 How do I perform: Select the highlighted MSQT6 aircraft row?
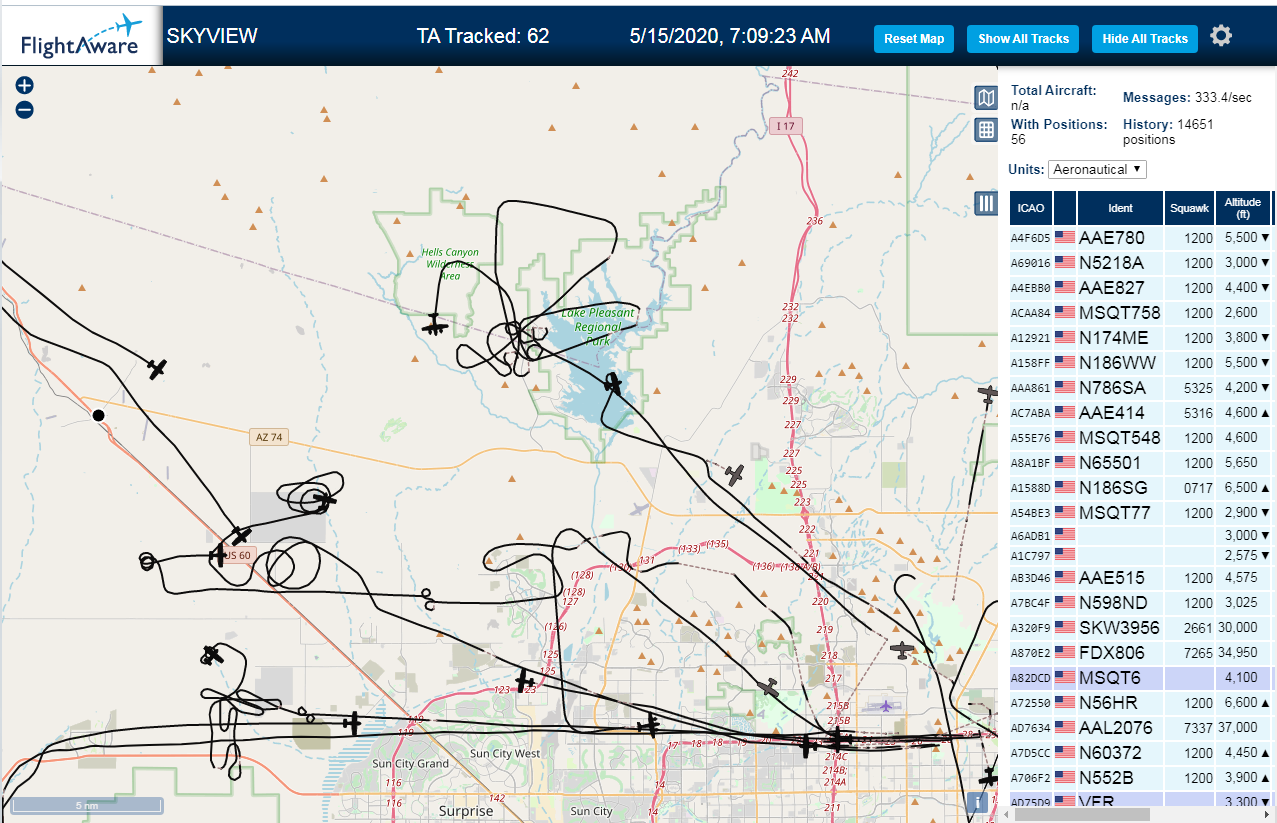point(1141,678)
